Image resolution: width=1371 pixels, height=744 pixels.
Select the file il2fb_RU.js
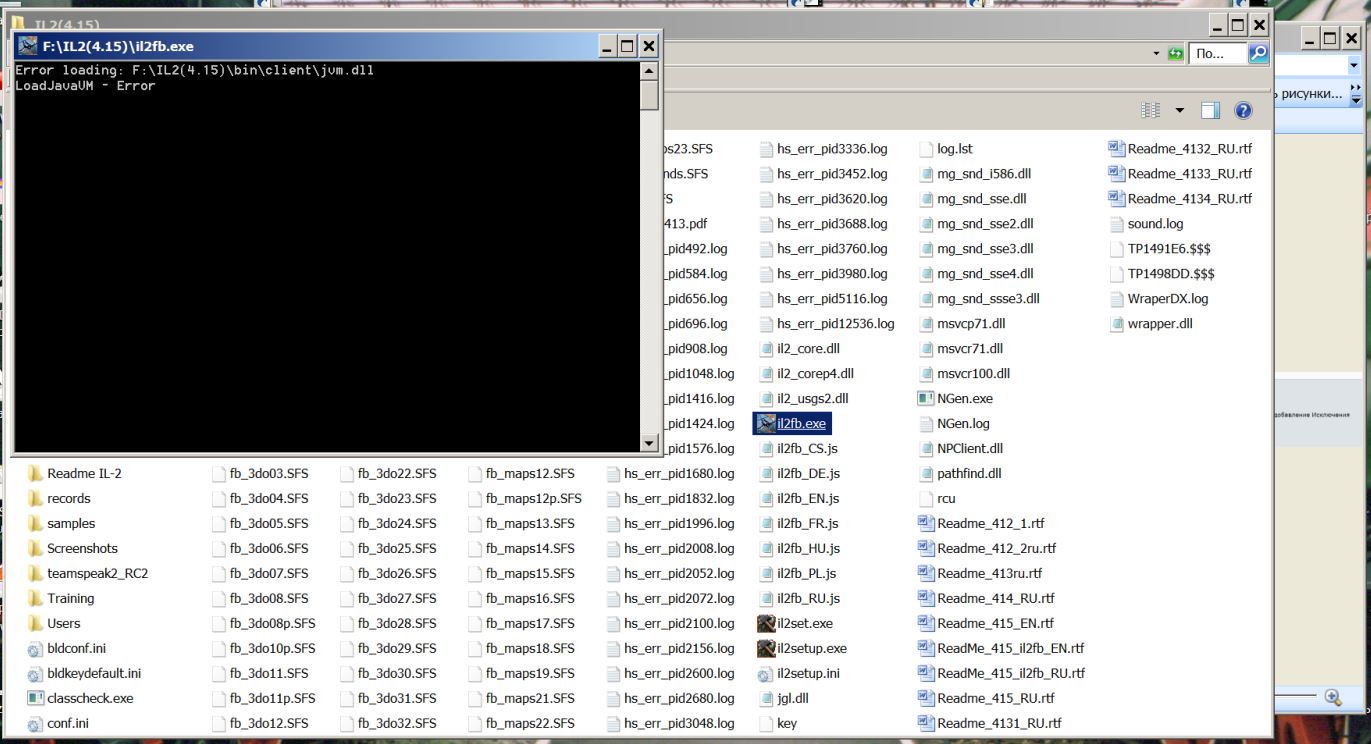click(800, 599)
